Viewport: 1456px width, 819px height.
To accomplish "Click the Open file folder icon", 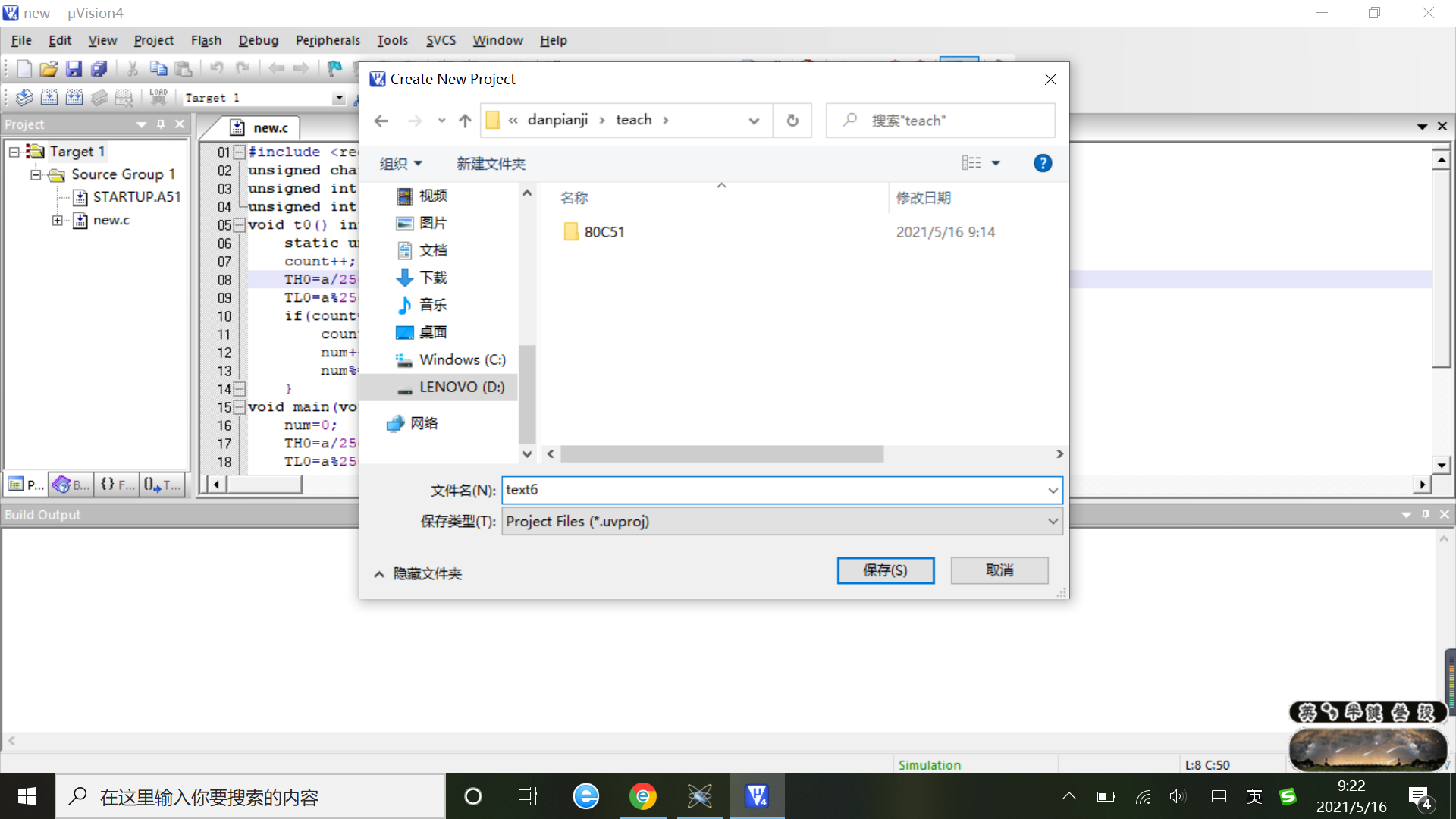I will tap(49, 69).
